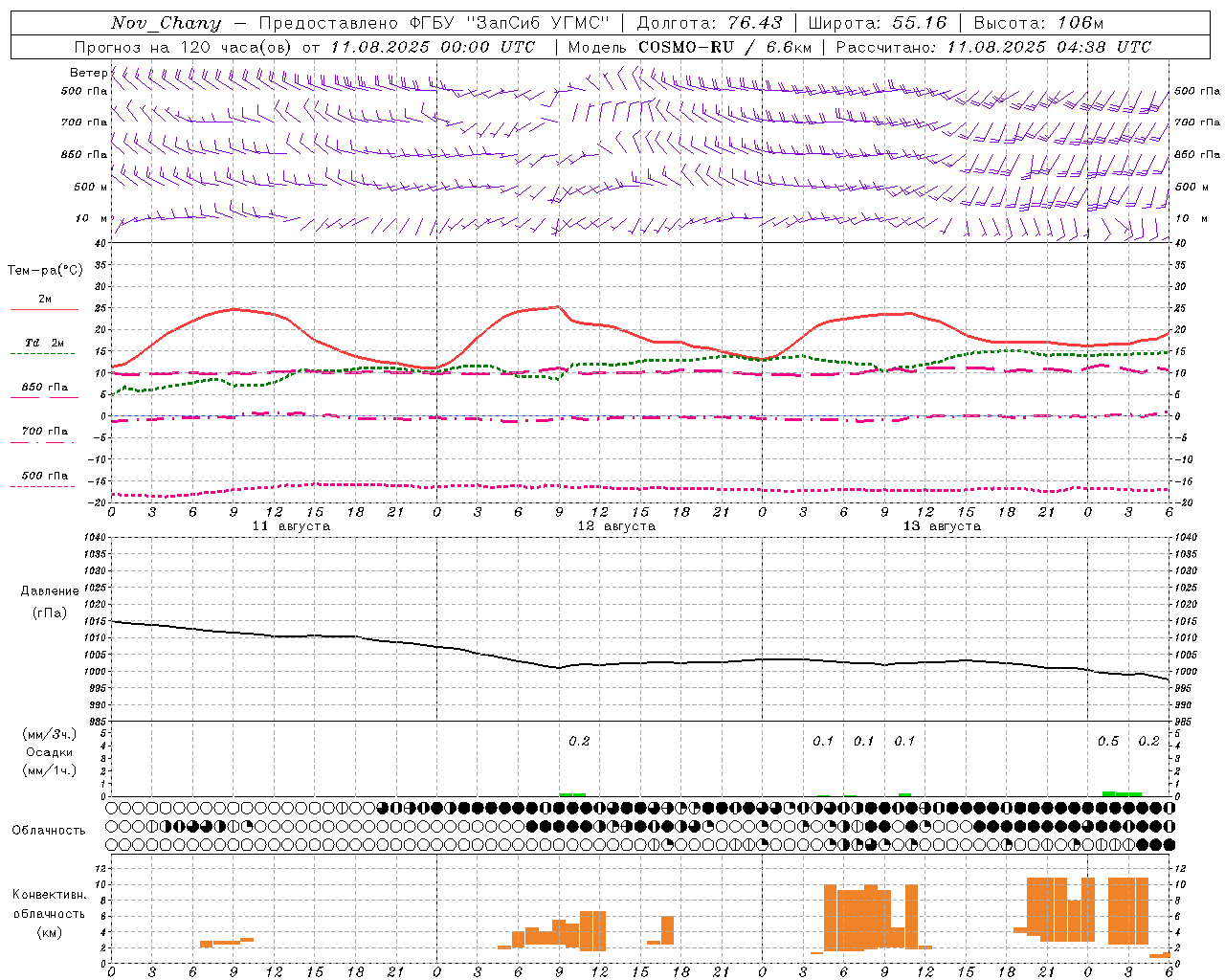Click the Облачность cloud cover label
Screen dimensions: 1225x980
coord(49,831)
